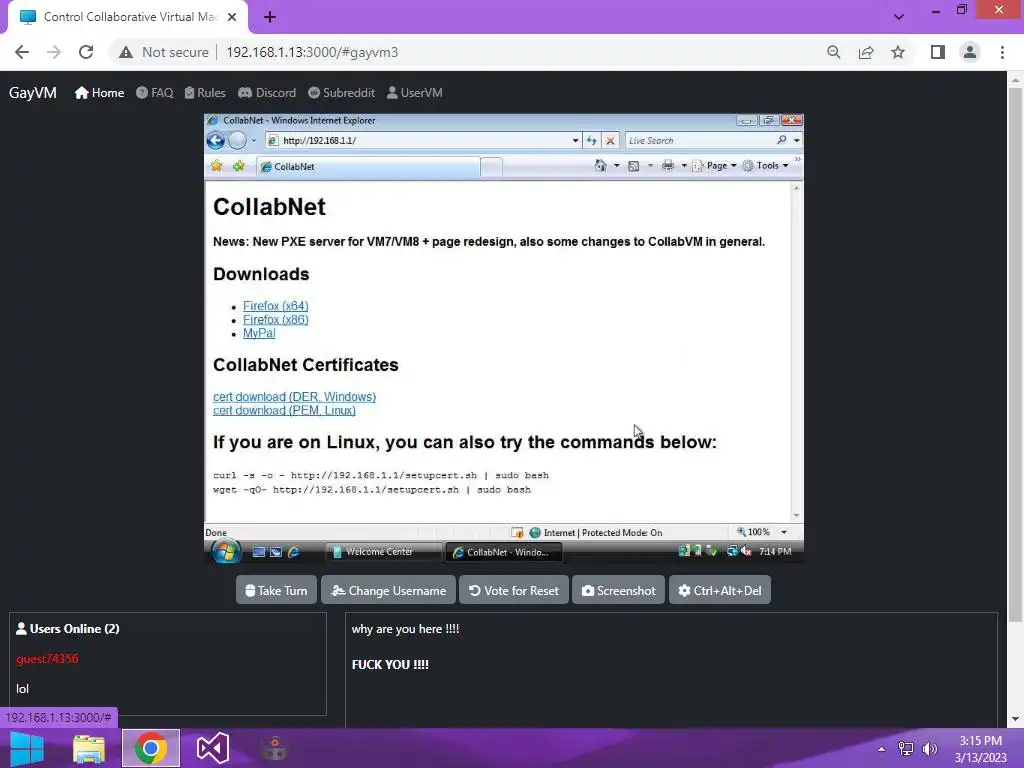
Task: Expand the IE address bar dropdown arrow
Action: pos(575,140)
